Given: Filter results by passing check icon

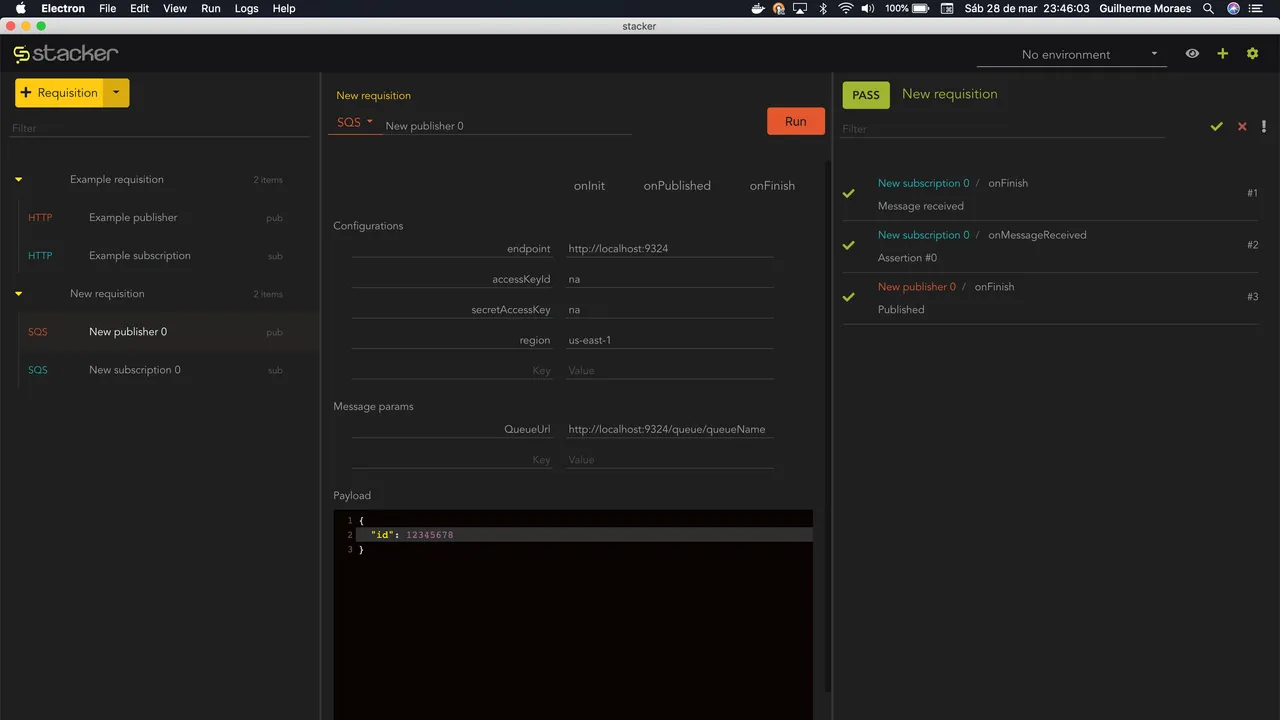Looking at the screenshot, I should (x=1216, y=127).
